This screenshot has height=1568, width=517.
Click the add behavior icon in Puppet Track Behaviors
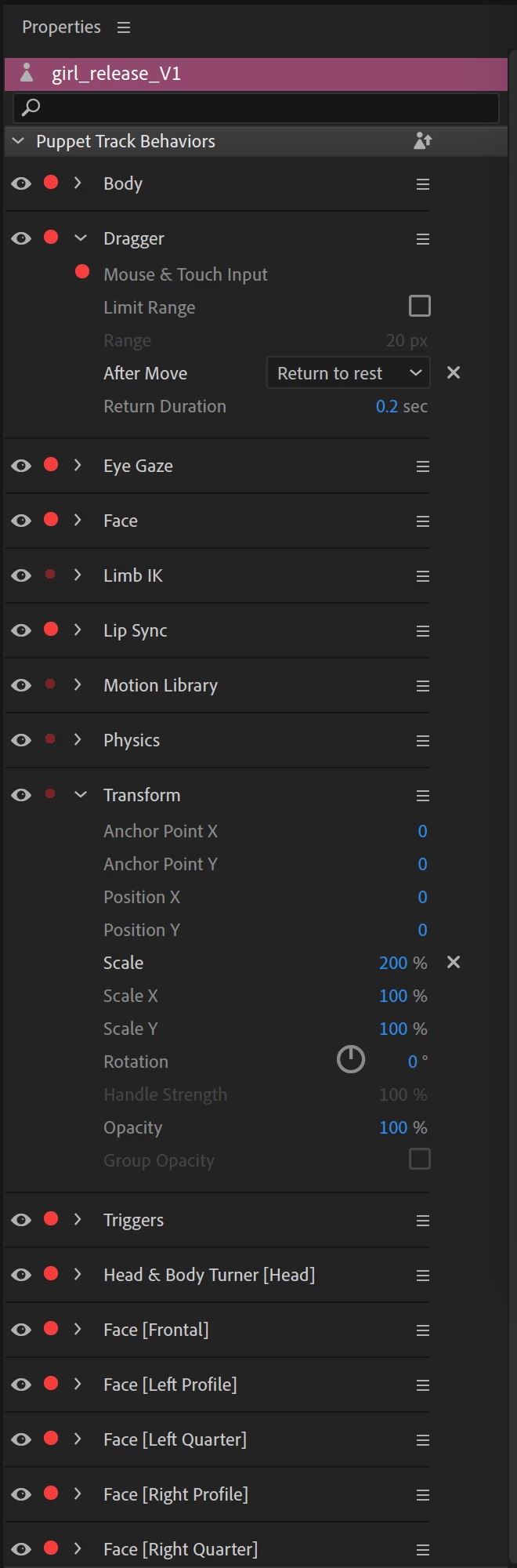click(422, 141)
